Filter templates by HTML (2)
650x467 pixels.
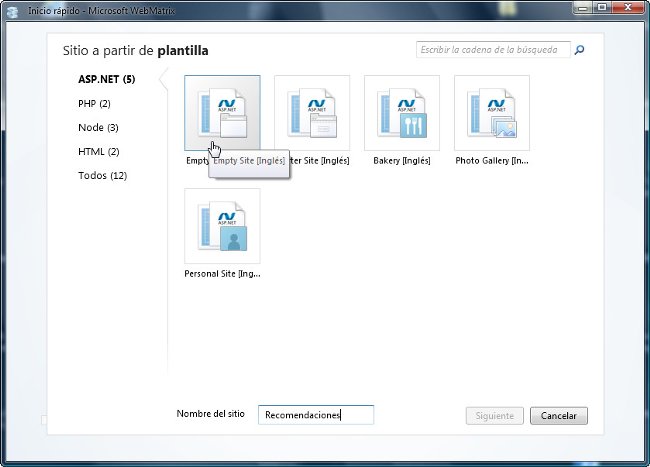tap(98, 151)
